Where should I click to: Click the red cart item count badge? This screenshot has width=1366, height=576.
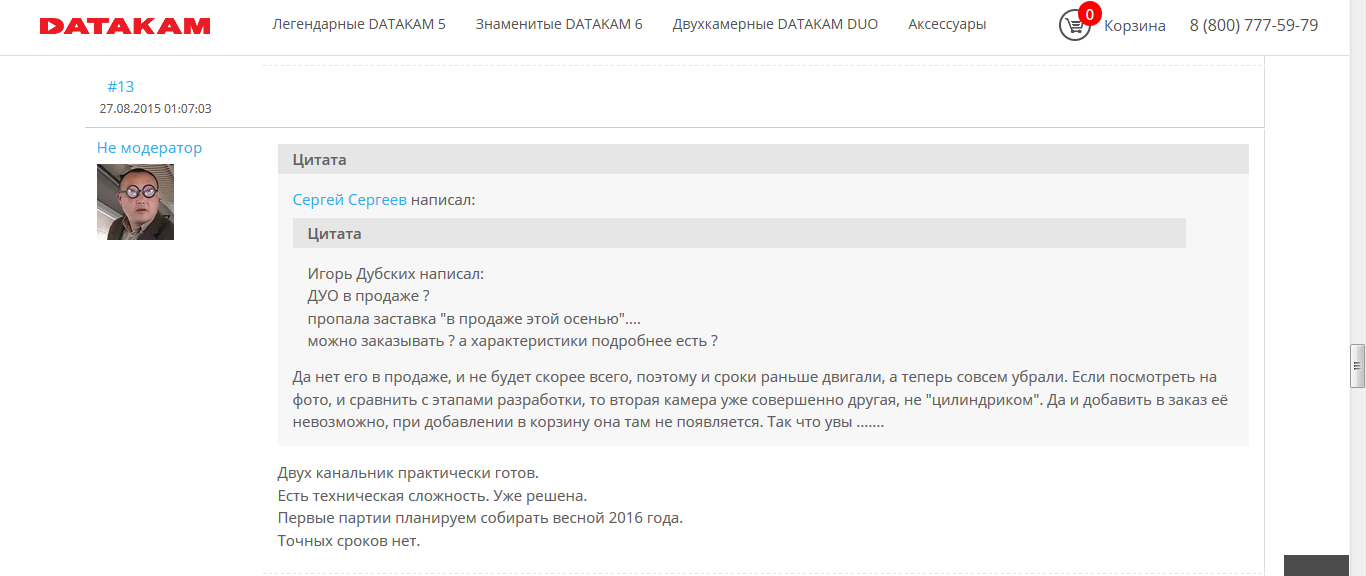1089,13
